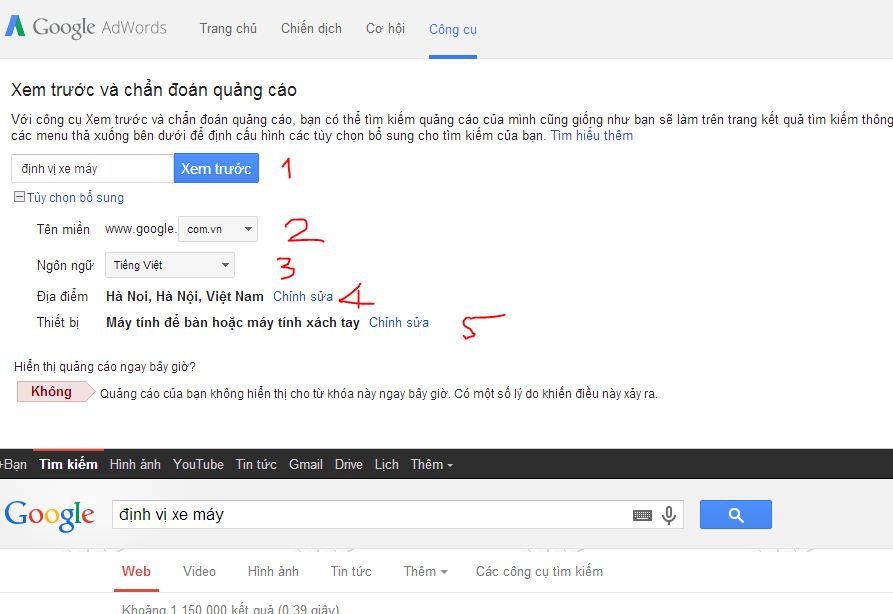This screenshot has height=614, width=893.
Task: Click Chỉnh sửa next to Địa điểm
Action: tap(303, 296)
